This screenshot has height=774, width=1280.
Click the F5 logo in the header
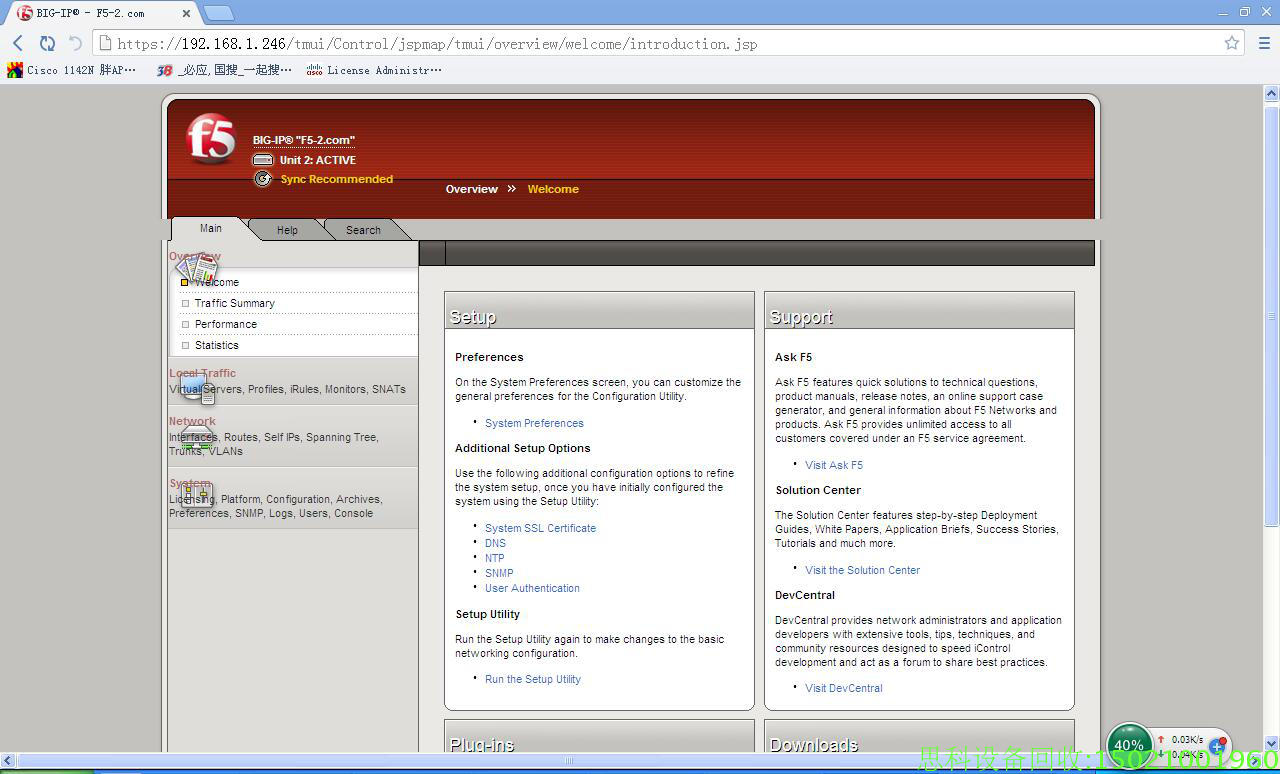pos(210,139)
